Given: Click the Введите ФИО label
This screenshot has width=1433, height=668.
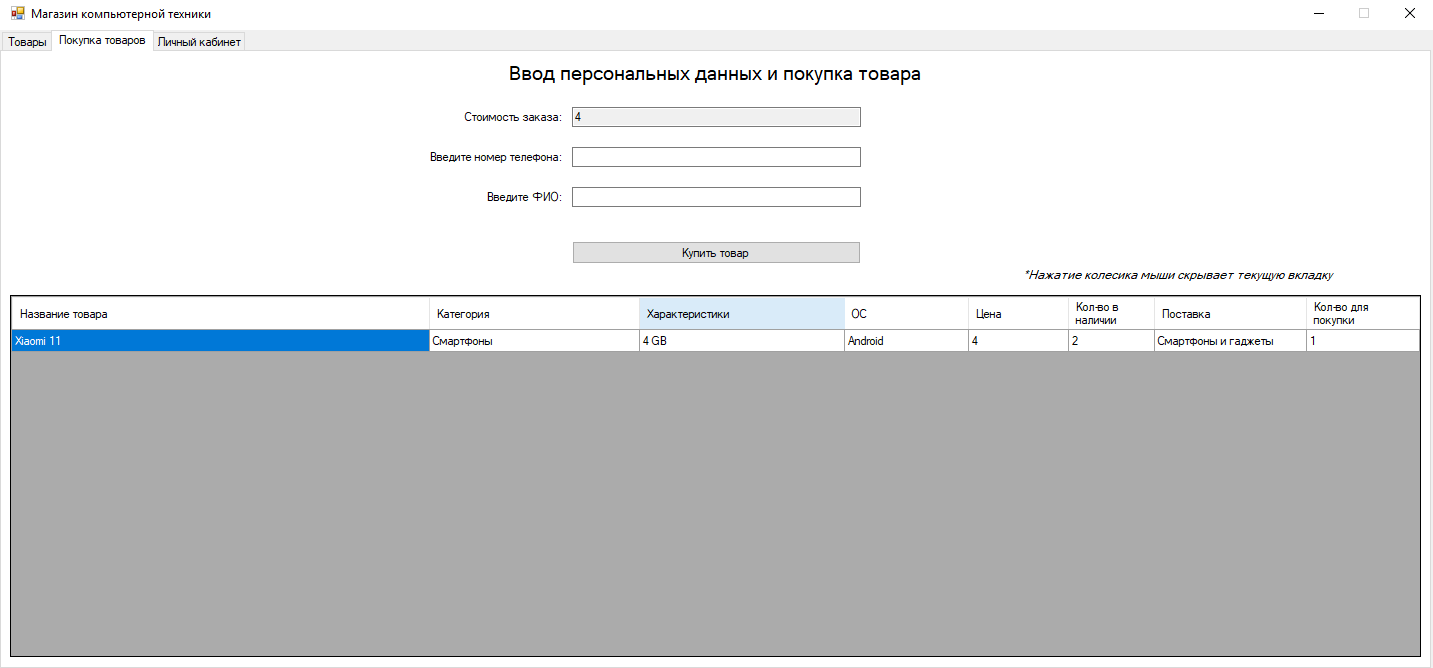Looking at the screenshot, I should [x=524, y=197].
